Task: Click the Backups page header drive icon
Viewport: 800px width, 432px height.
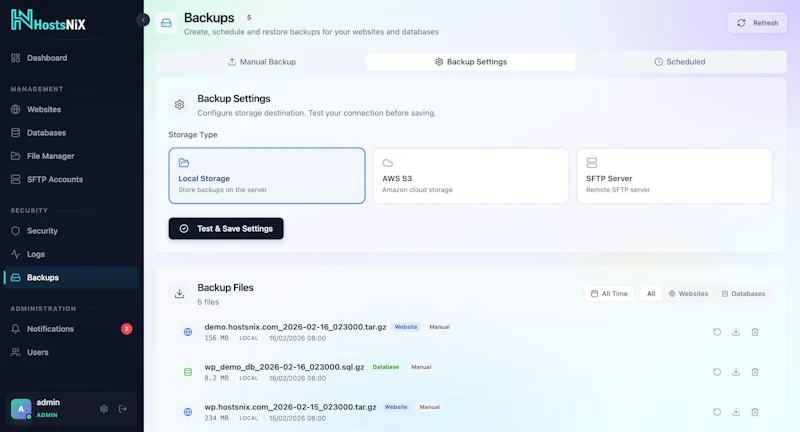Action: click(166, 23)
